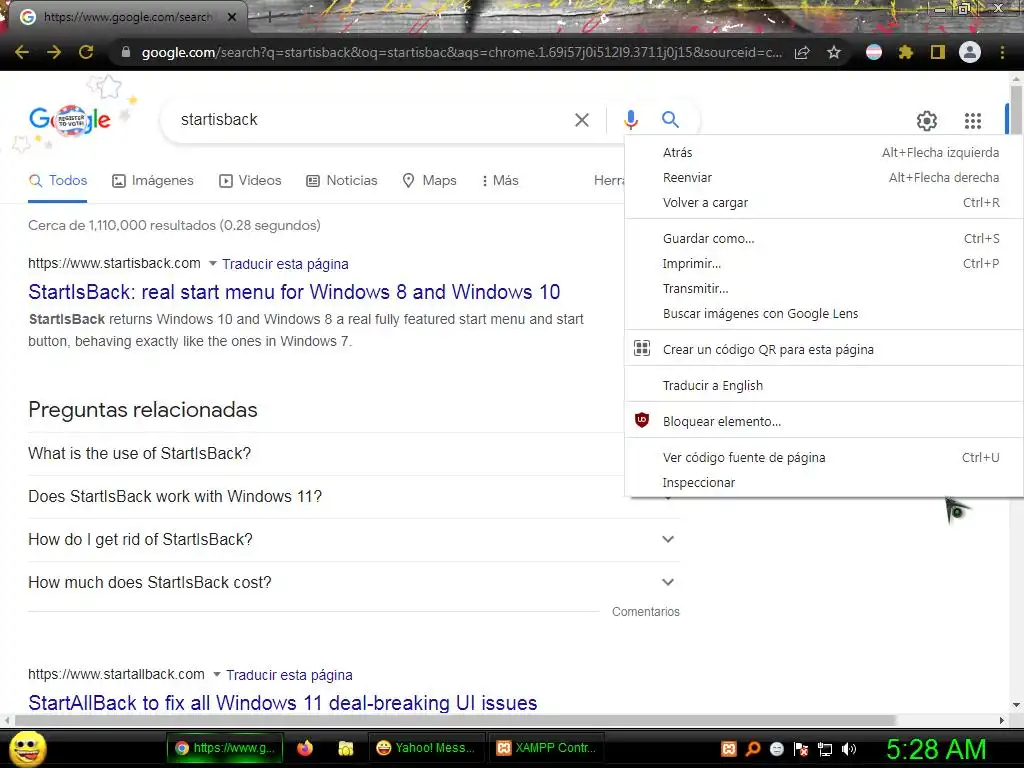1024x768 pixels.
Task: Select Ver código fuente de página
Action: click(824, 457)
